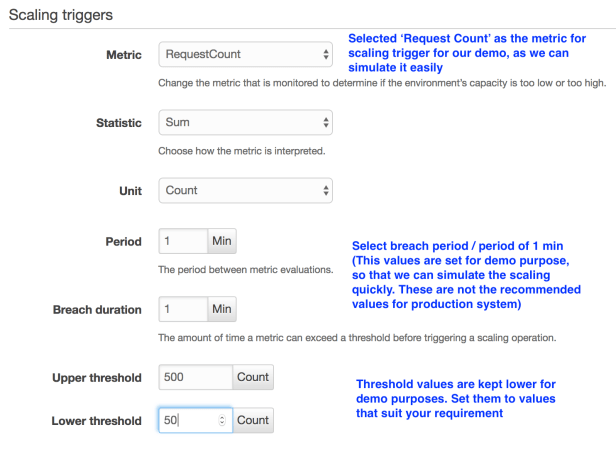
Task: Click the Count unit beside Upper threshold
Action: [x=252, y=378]
